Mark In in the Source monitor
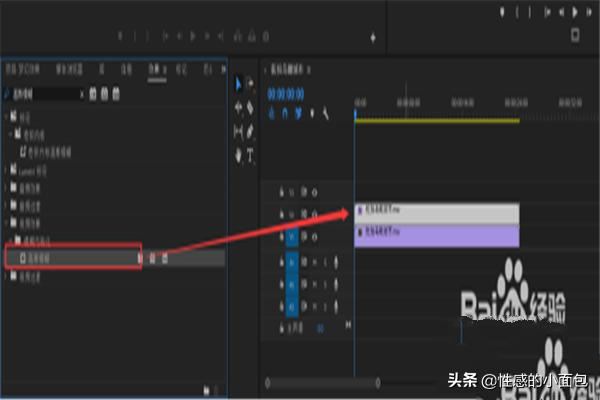The width and height of the screenshot is (600, 400). click(135, 36)
